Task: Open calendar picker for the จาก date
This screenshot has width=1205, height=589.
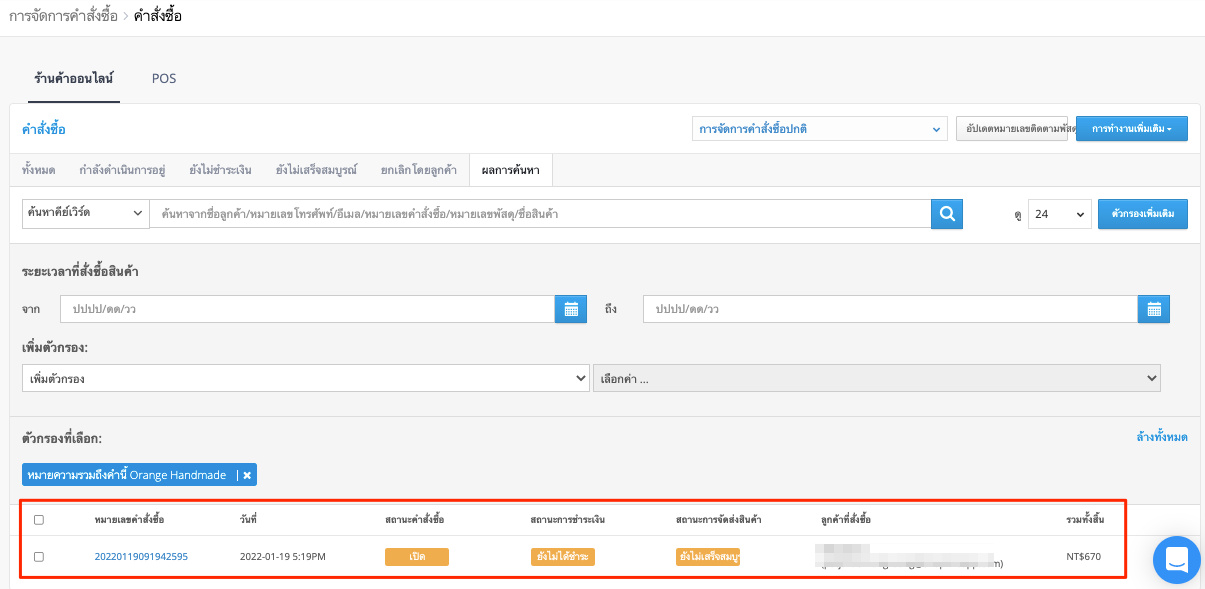Action: click(570, 309)
